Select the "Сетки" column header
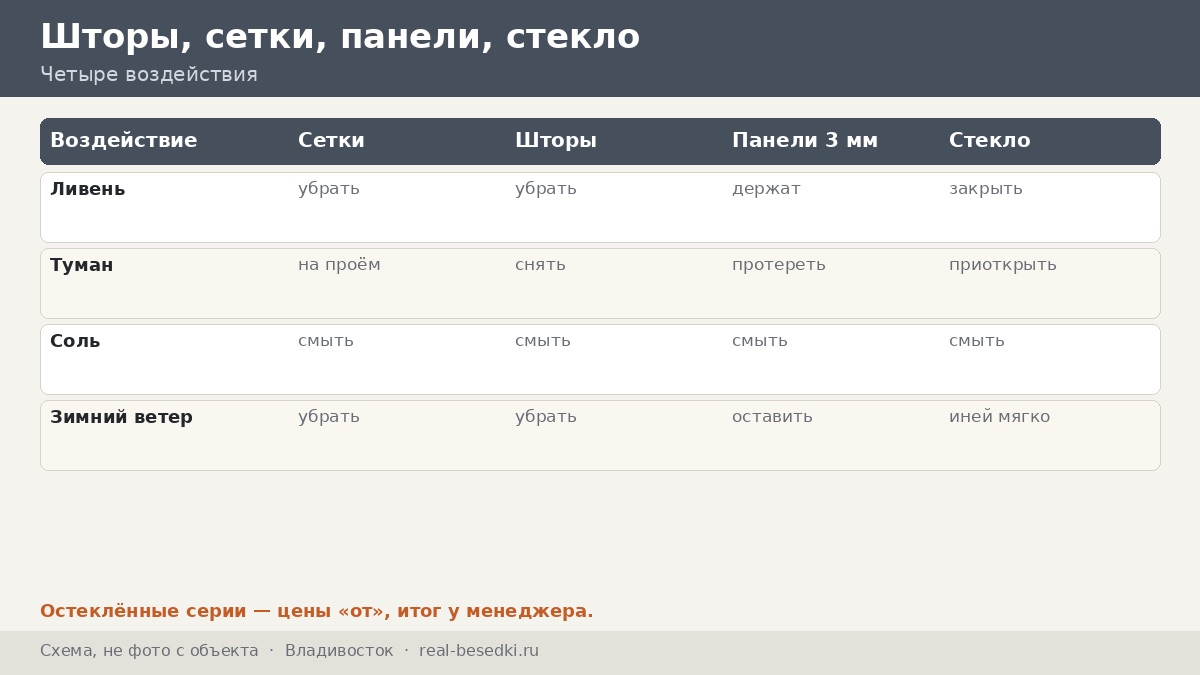The height and width of the screenshot is (675, 1200). click(331, 141)
